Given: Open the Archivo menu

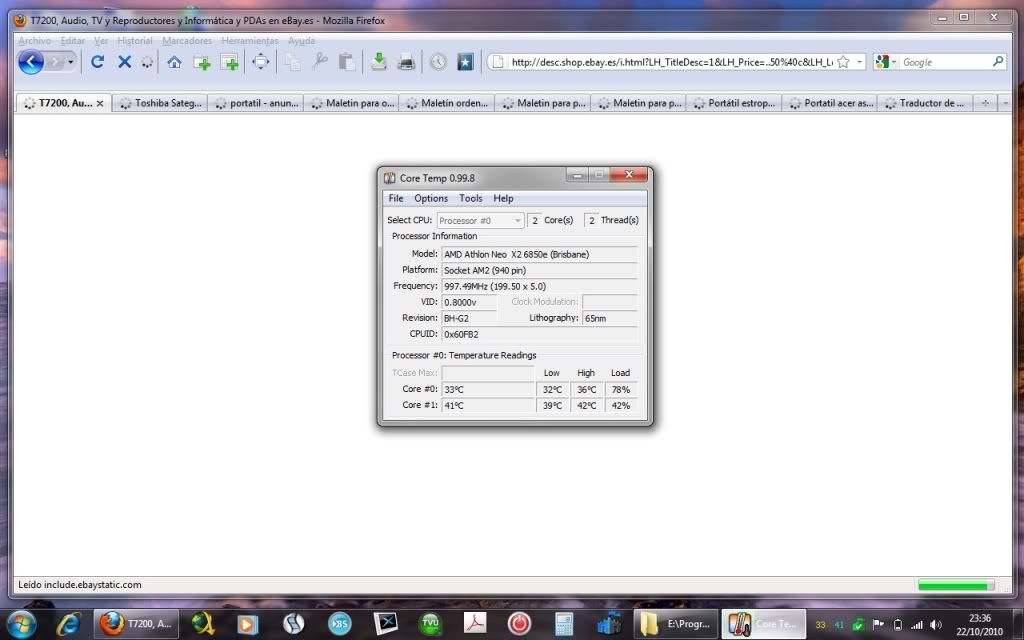Looking at the screenshot, I should [35, 40].
